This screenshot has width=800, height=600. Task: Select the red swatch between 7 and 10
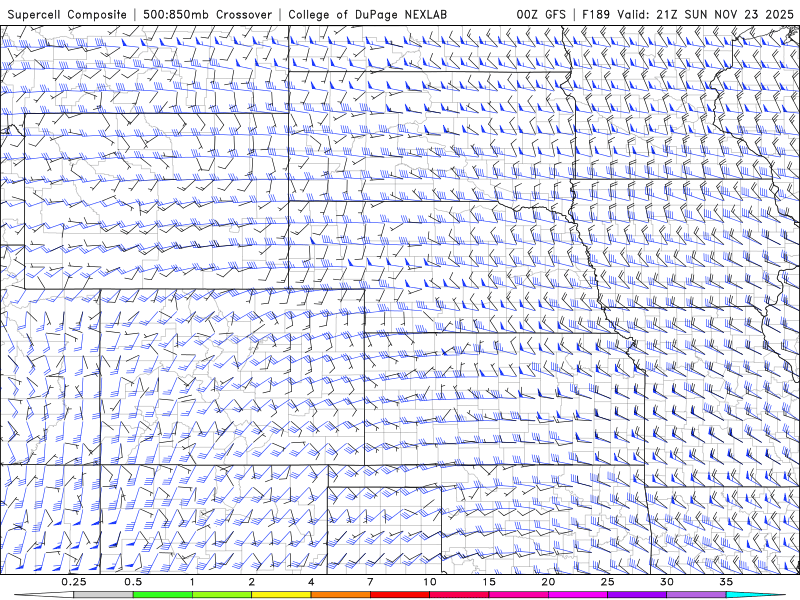pyautogui.click(x=399, y=595)
